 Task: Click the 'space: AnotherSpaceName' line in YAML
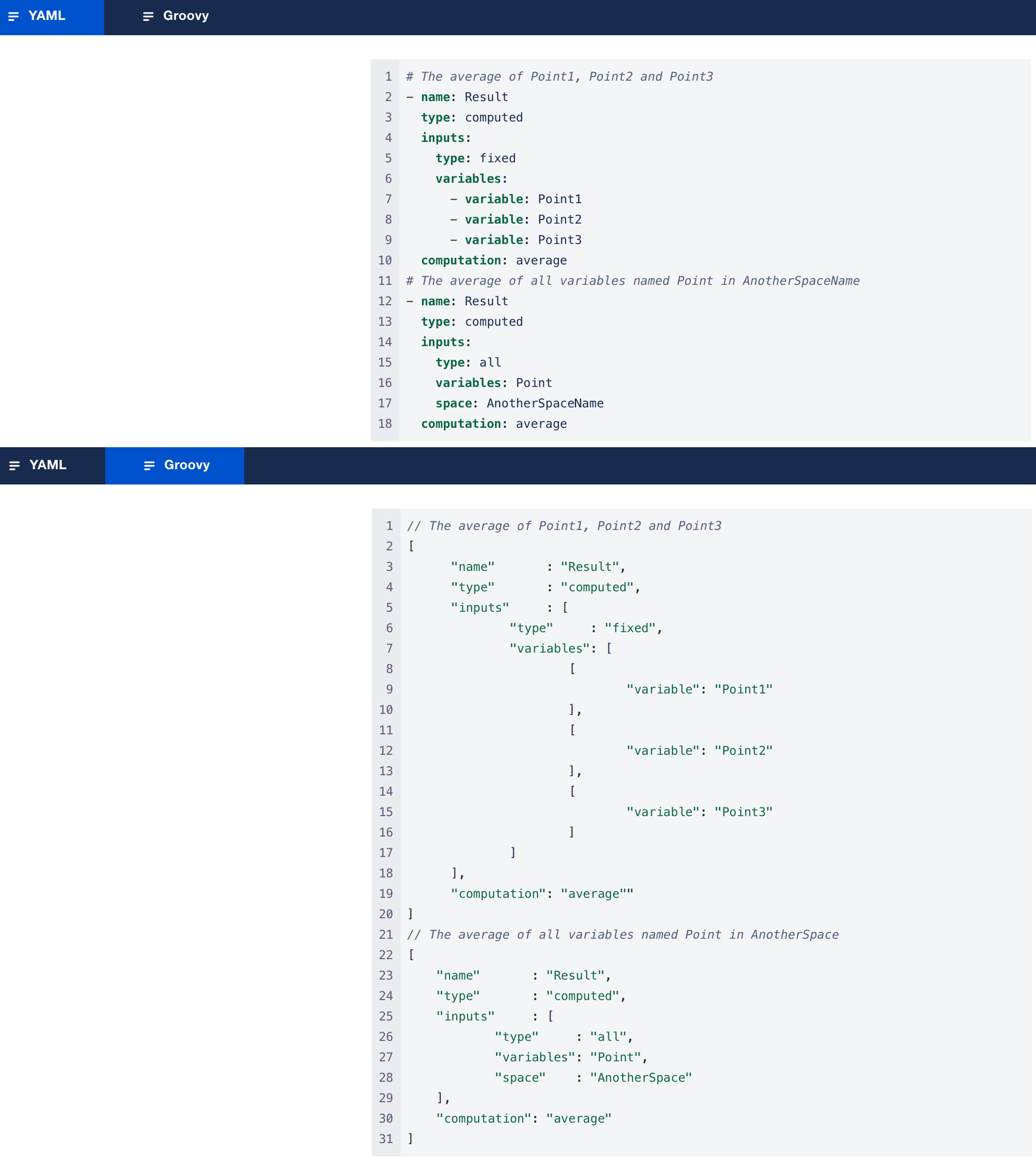(x=519, y=404)
